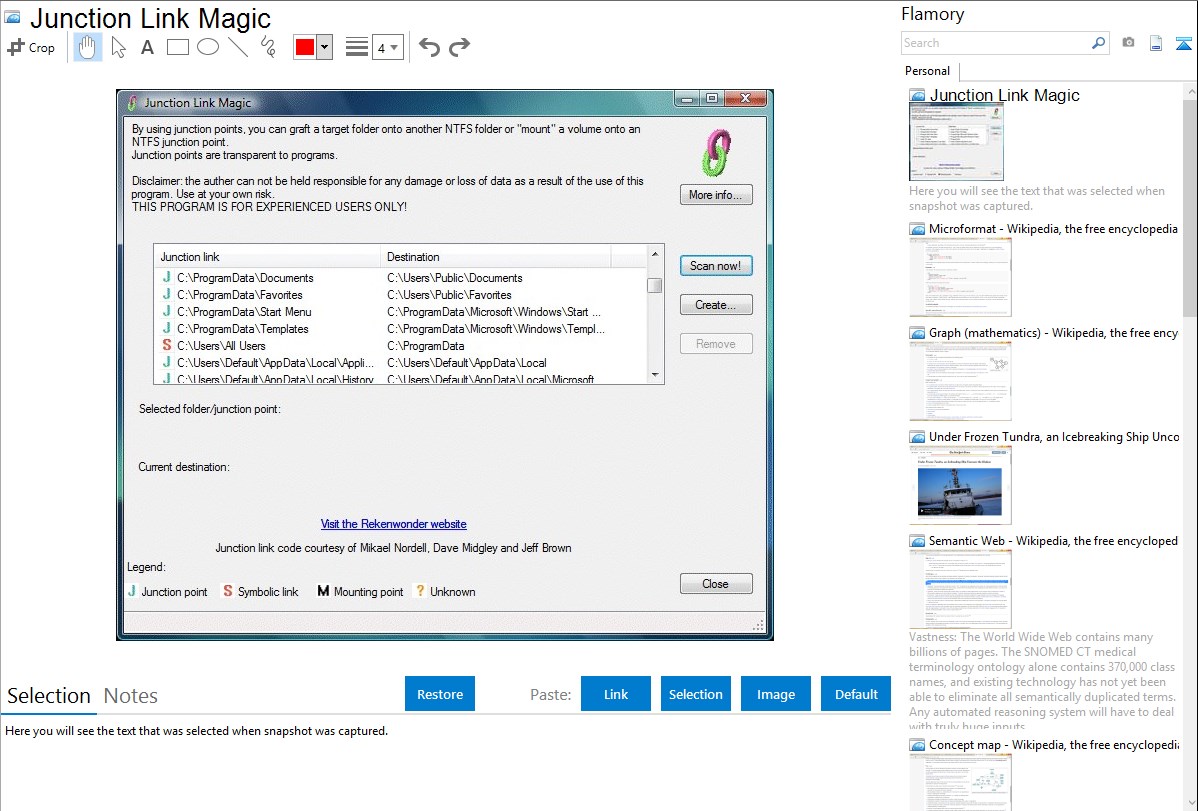This screenshot has height=811, width=1198.
Task: Click the junction list scroll-up arrow
Action: pyautogui.click(x=655, y=254)
